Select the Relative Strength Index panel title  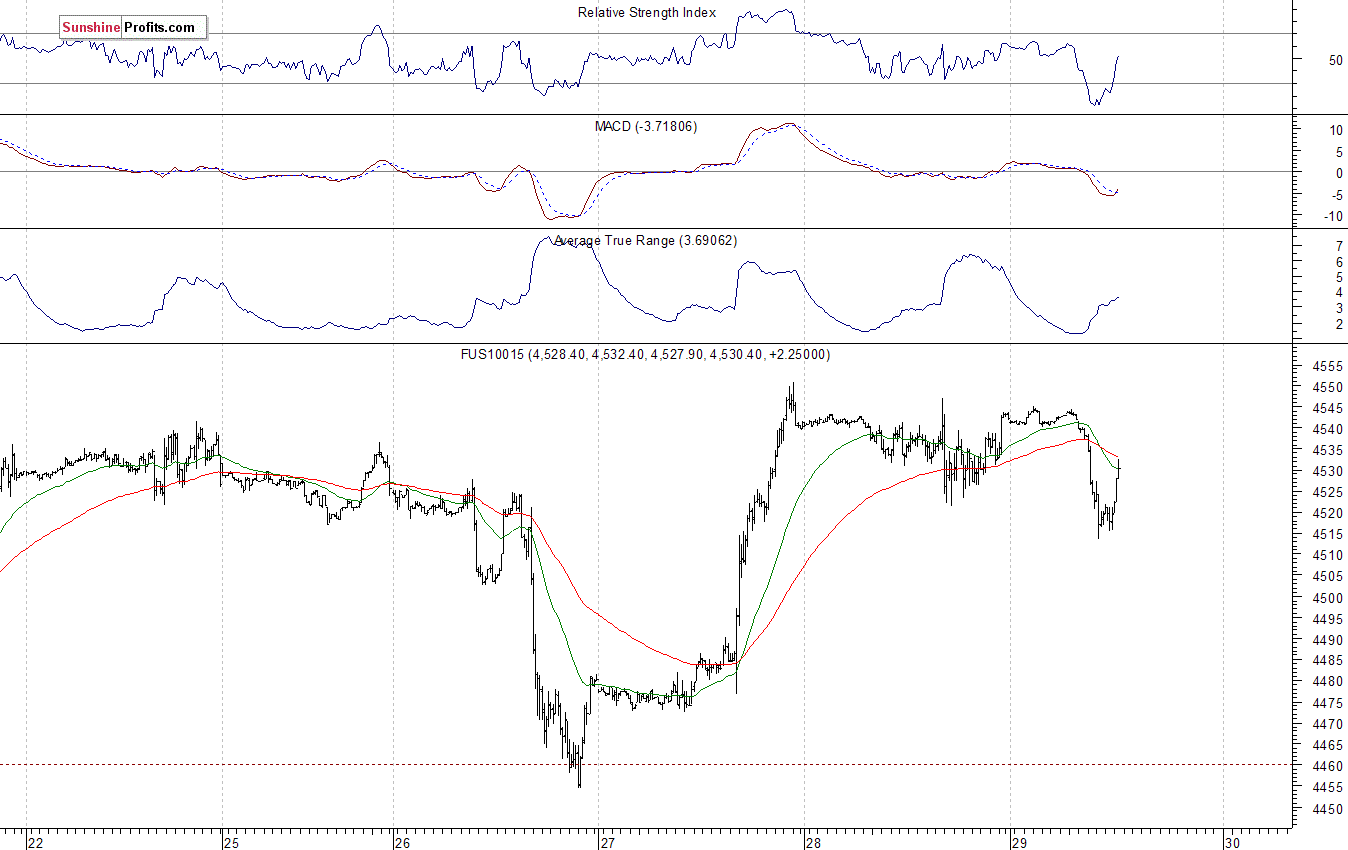[x=647, y=13]
